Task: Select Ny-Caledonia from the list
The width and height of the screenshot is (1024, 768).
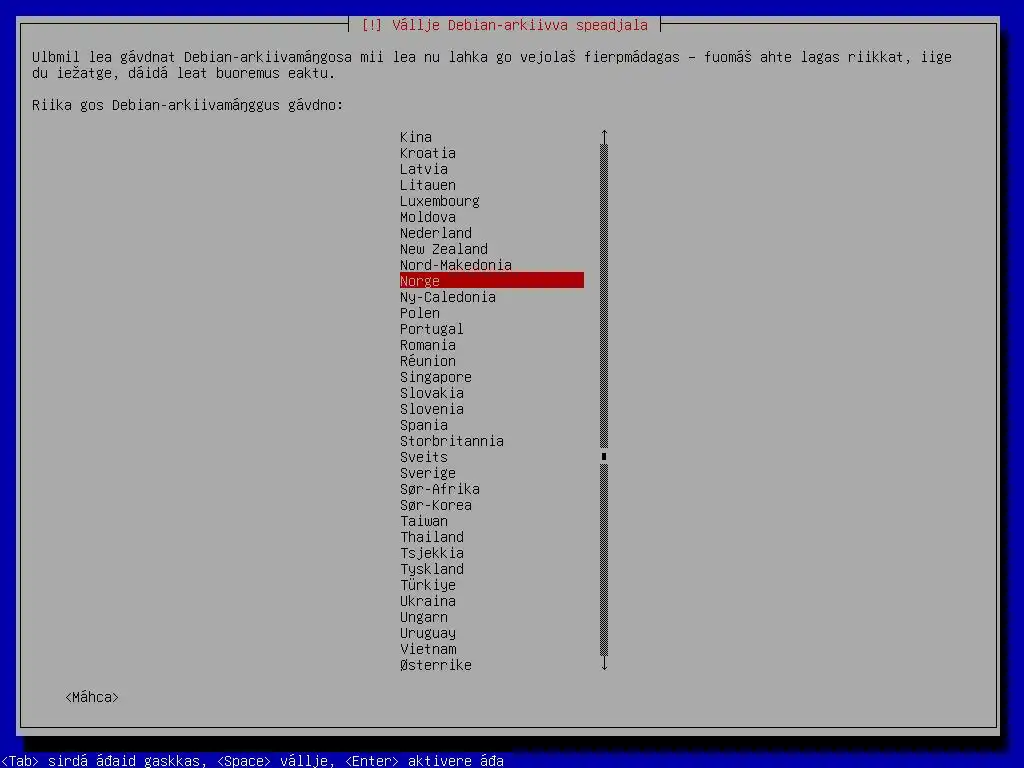Action: click(491, 297)
